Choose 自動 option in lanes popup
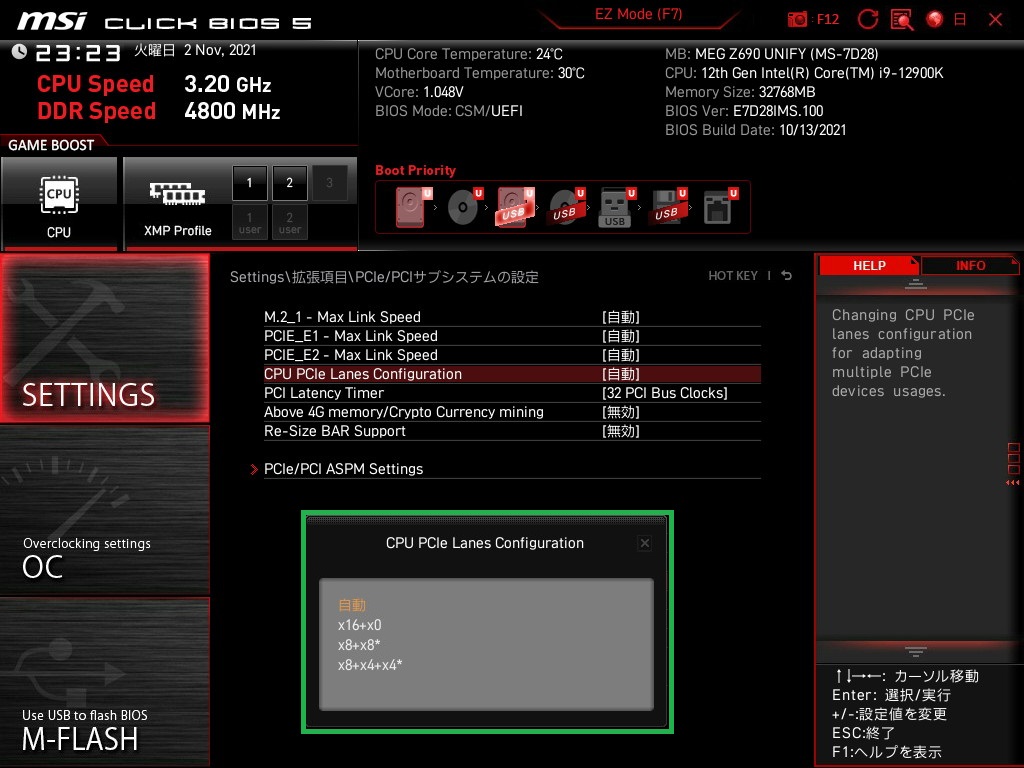The width and height of the screenshot is (1024, 768). coord(352,605)
